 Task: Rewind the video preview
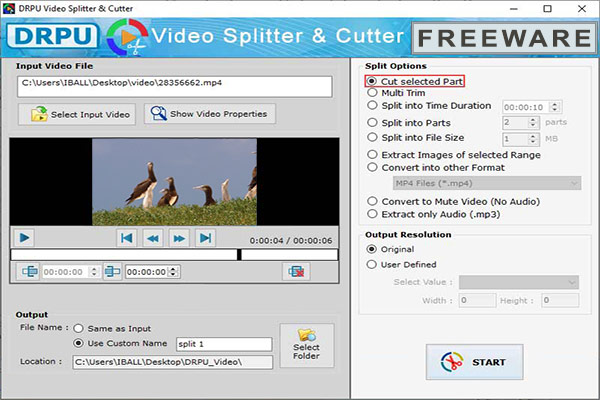click(153, 238)
